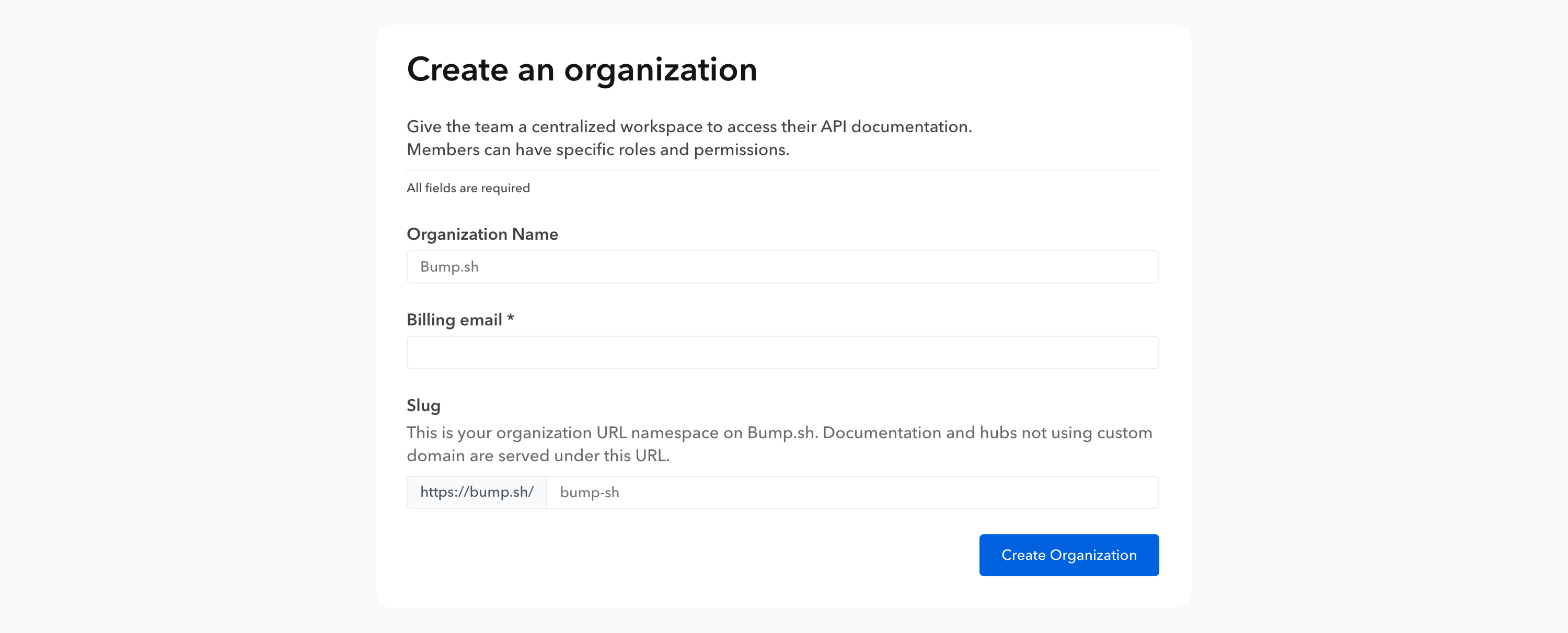The height and width of the screenshot is (633, 1568).
Task: Click the Create an organization heading
Action: [x=581, y=69]
